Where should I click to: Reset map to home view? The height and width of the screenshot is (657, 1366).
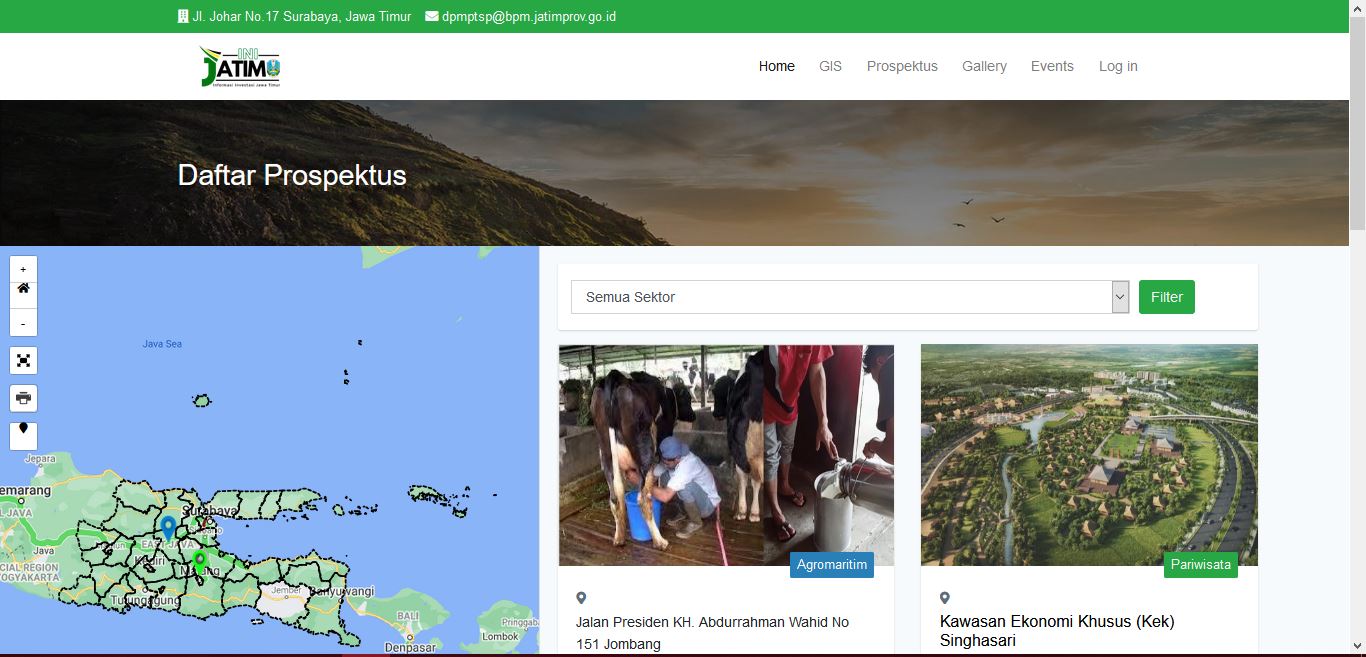(x=23, y=289)
